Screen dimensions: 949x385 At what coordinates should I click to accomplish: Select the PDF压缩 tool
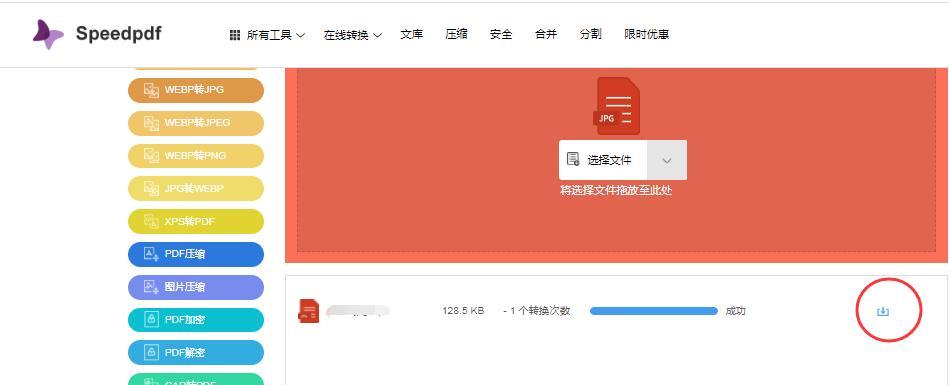pos(196,254)
